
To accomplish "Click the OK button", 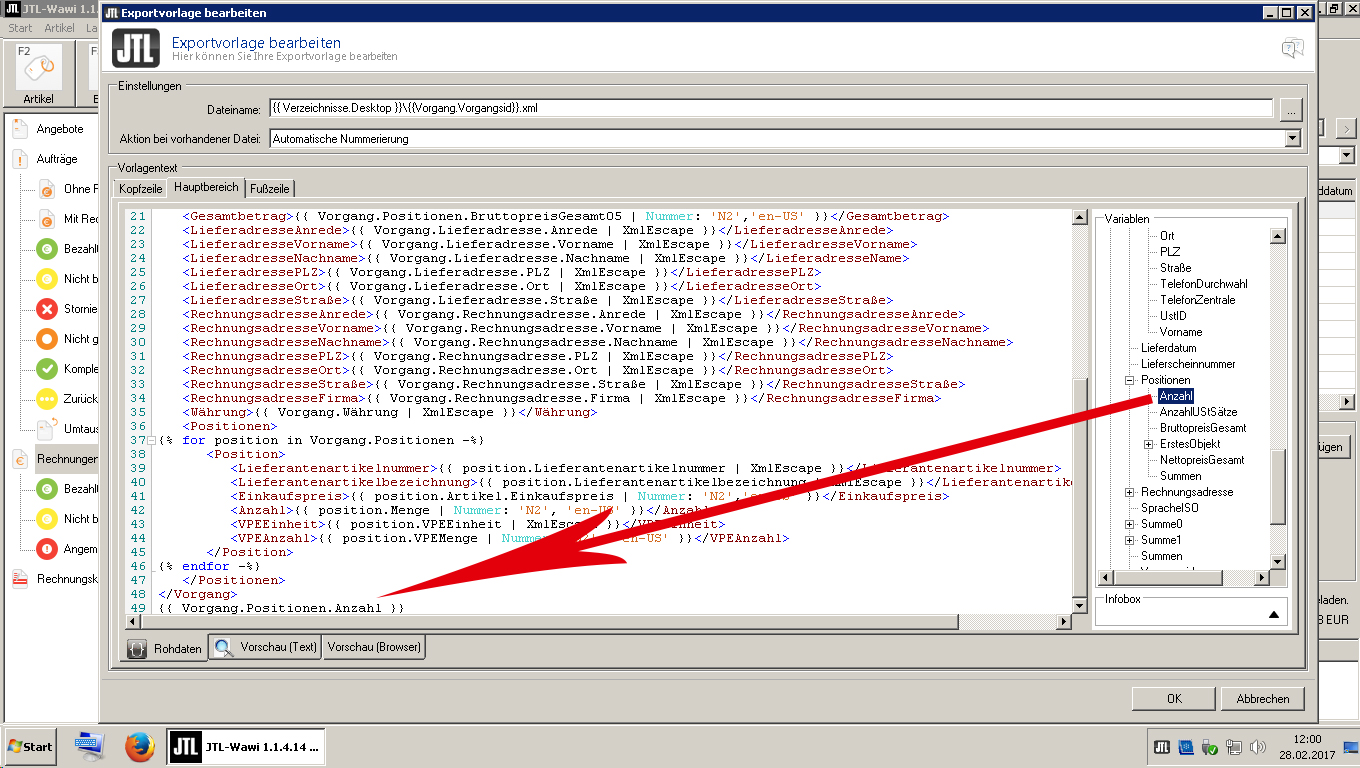I will (1174, 699).
